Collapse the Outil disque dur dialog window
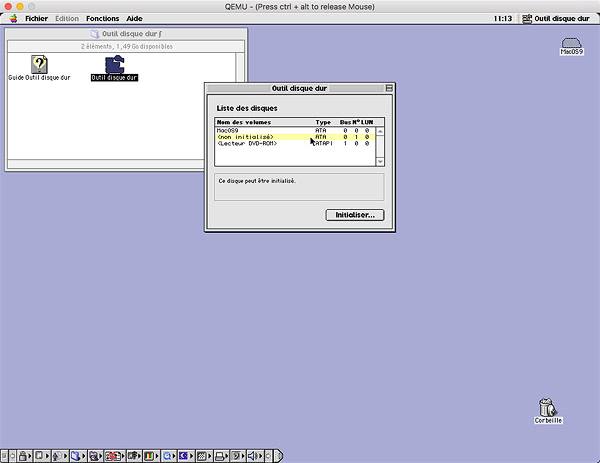600x463 pixels. 389,88
